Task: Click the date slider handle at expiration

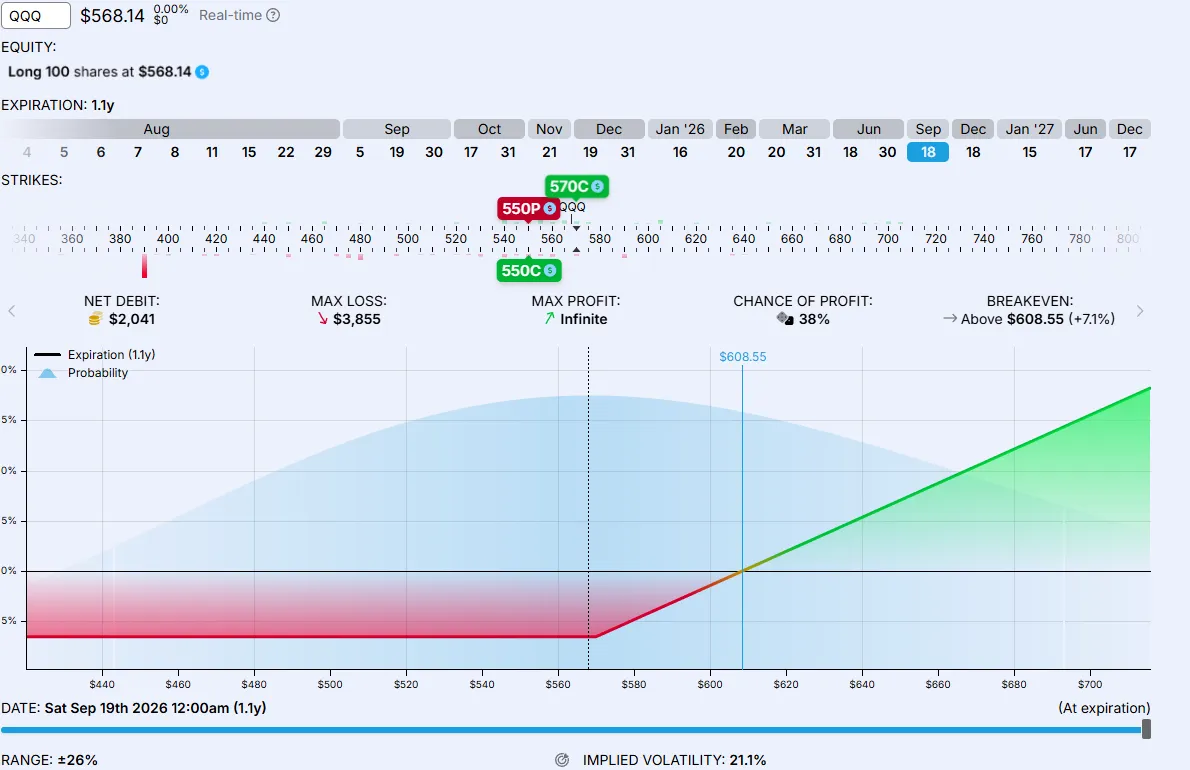Action: pos(1146,729)
